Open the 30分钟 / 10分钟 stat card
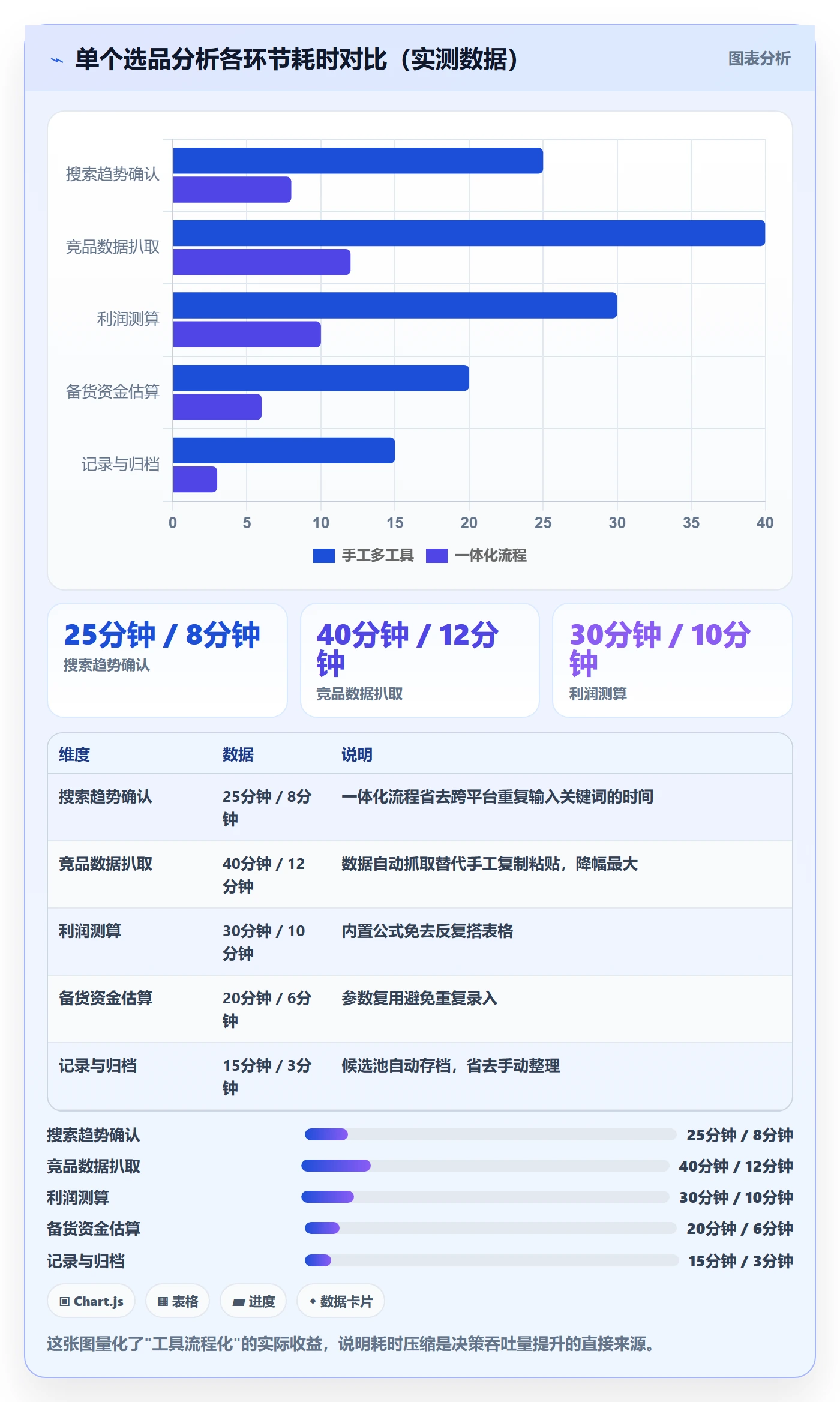The image size is (840, 1402). [x=673, y=660]
